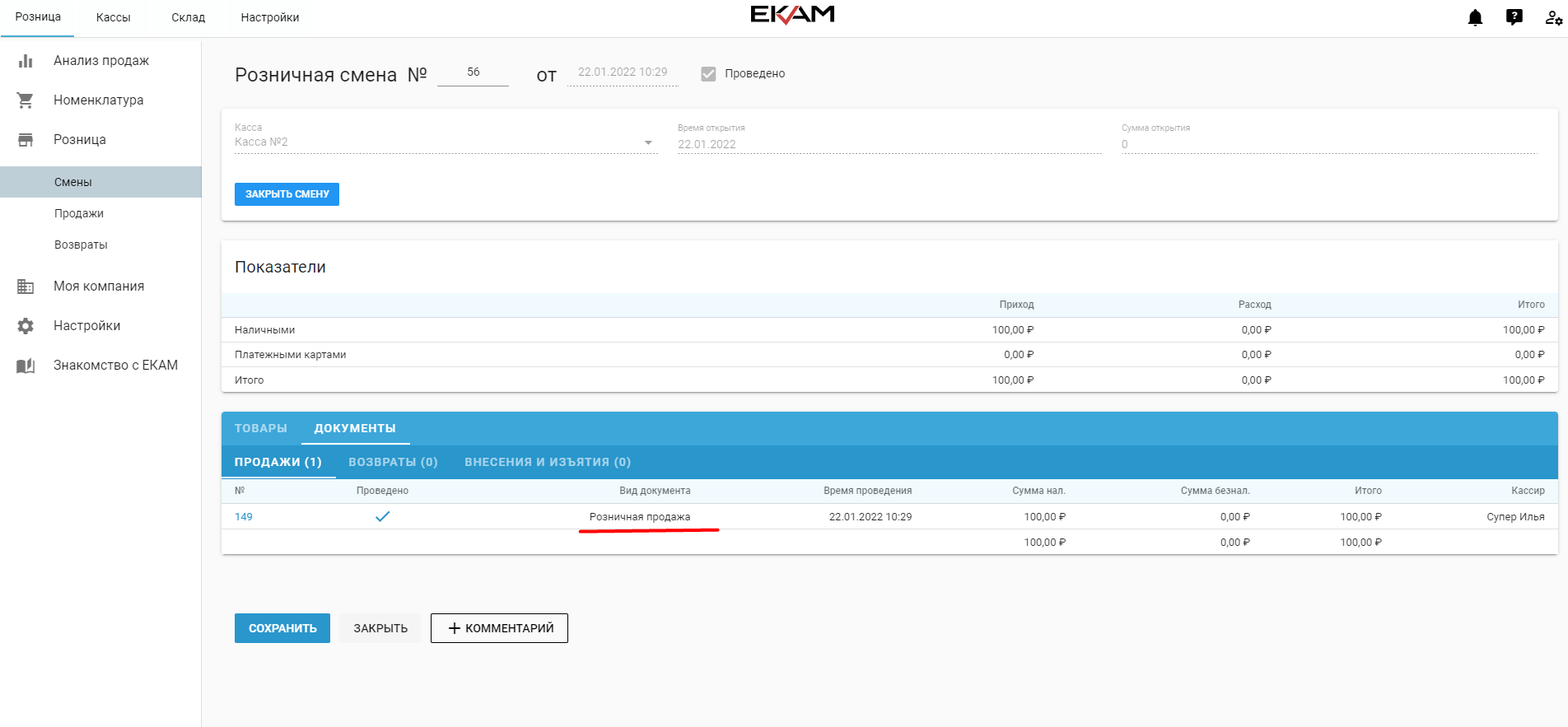The width and height of the screenshot is (1568, 727).
Task: Click the Время проведения column header
Action: pos(867,491)
